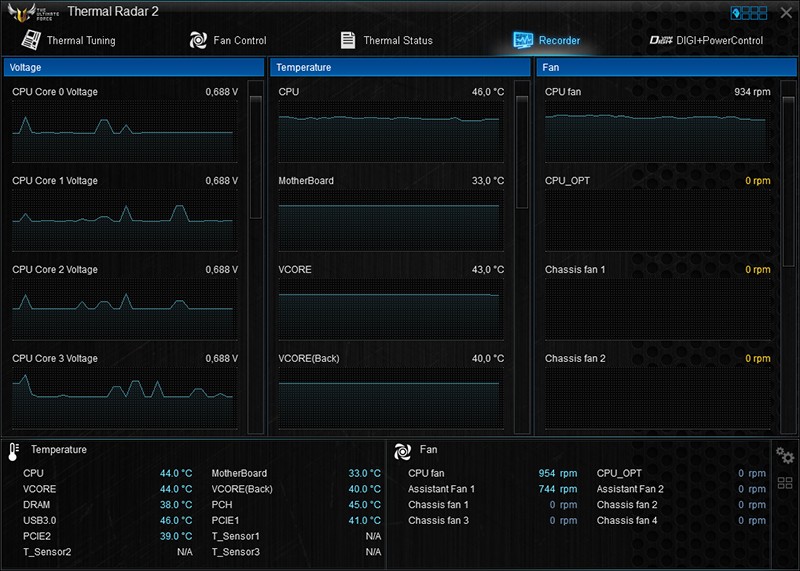Switch to the Fan Control tab
This screenshot has height=571, width=800.
pos(228,40)
